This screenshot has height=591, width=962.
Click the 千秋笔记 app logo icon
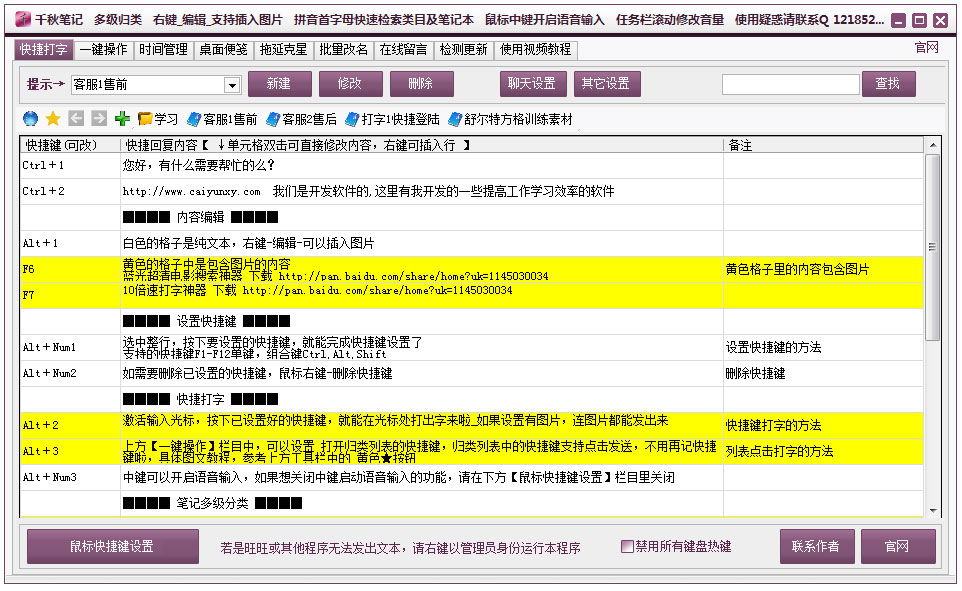tap(23, 20)
